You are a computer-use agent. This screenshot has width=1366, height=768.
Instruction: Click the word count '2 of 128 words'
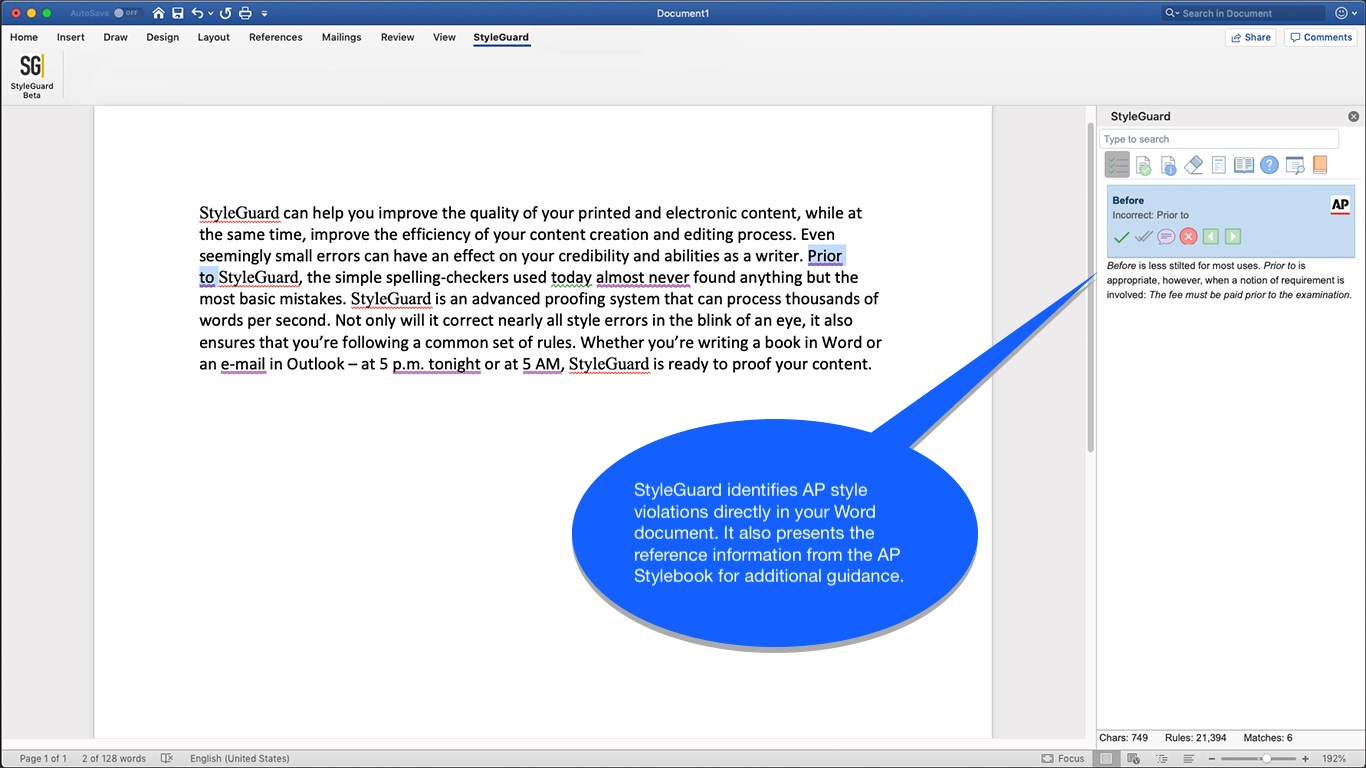pyautogui.click(x=114, y=759)
